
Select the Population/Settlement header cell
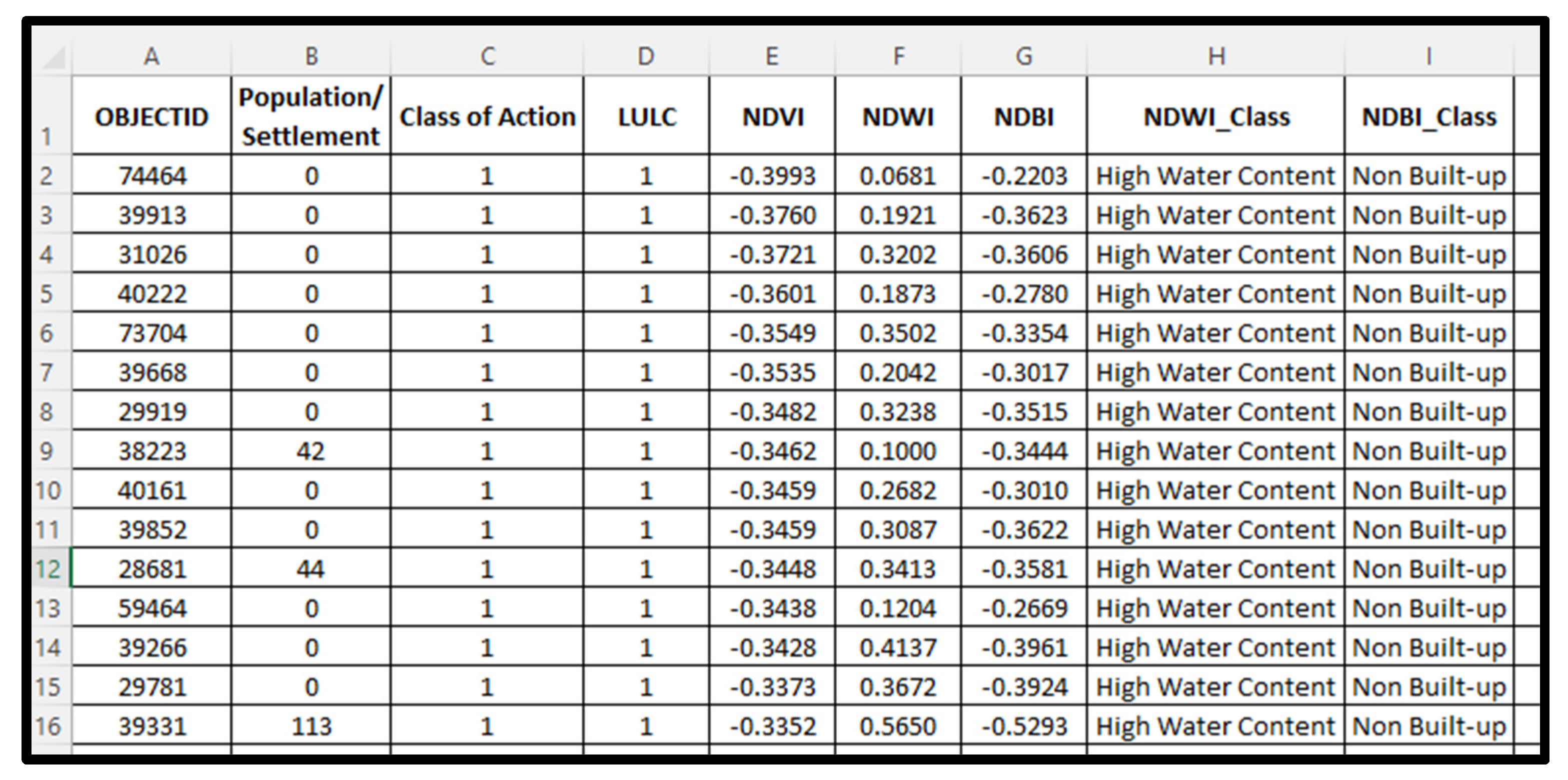click(311, 116)
